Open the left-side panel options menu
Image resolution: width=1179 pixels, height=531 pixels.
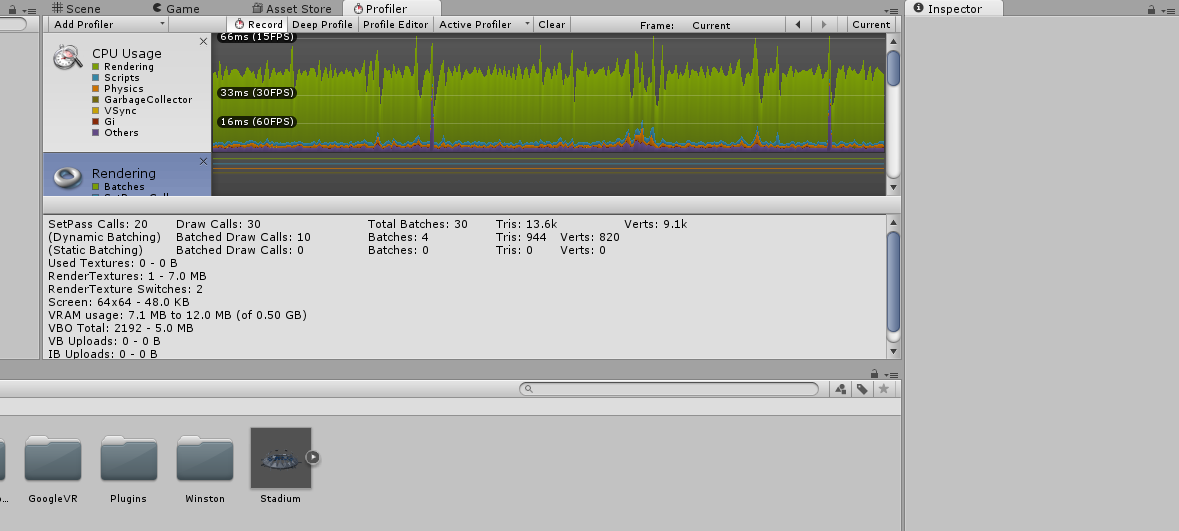[x=29, y=11]
